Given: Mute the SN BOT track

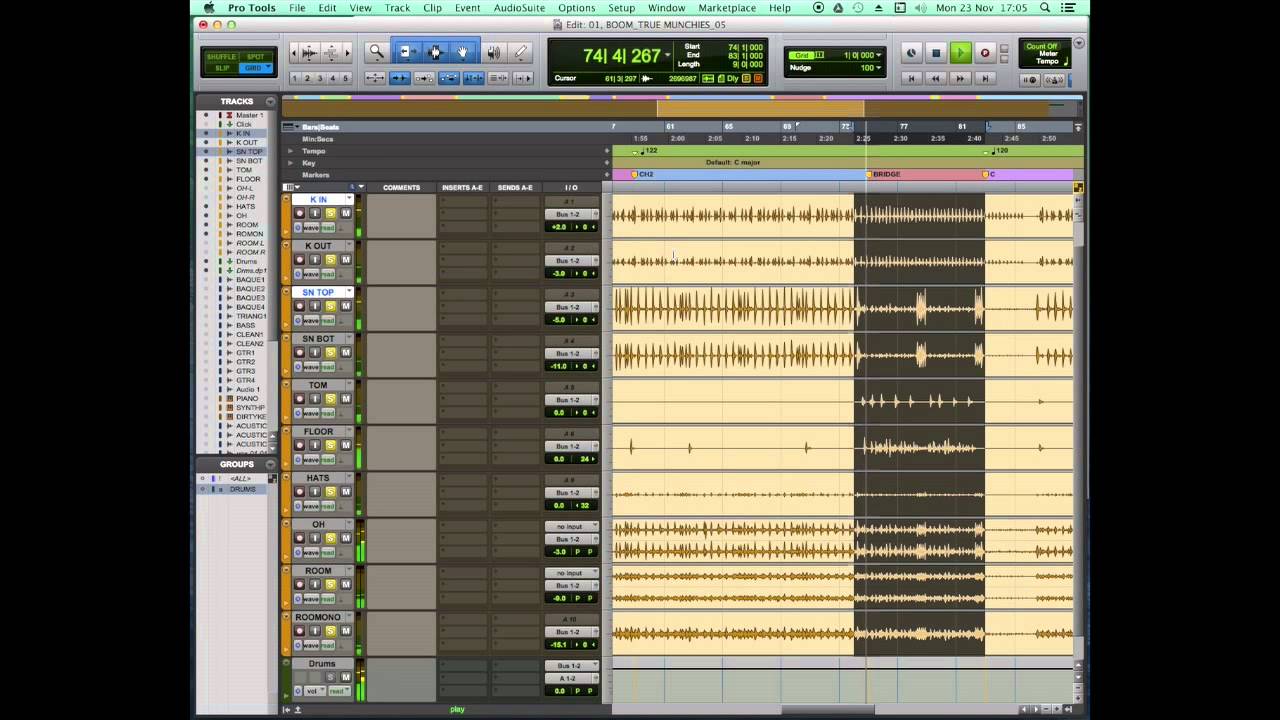Looking at the screenshot, I should tap(346, 353).
